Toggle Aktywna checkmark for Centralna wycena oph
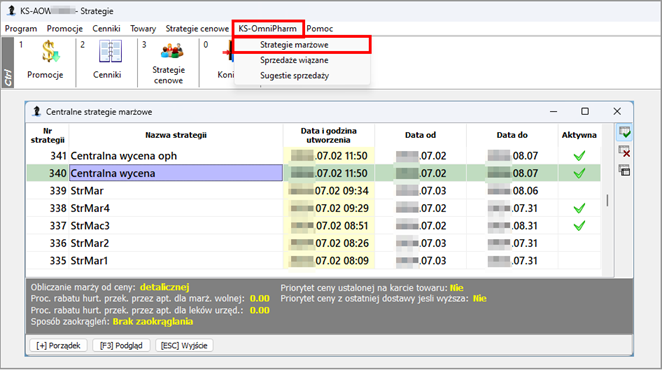Viewport: 662px width, 370px height. click(x=579, y=156)
